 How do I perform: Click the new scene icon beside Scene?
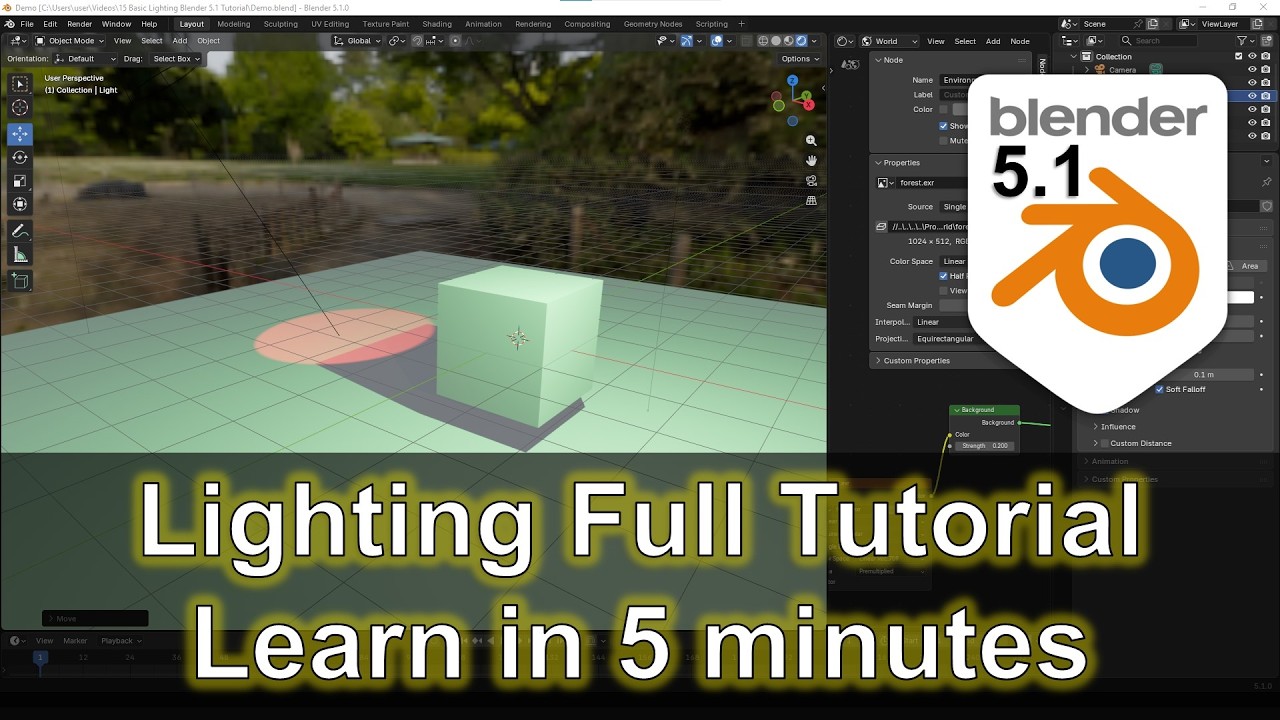click(1151, 24)
